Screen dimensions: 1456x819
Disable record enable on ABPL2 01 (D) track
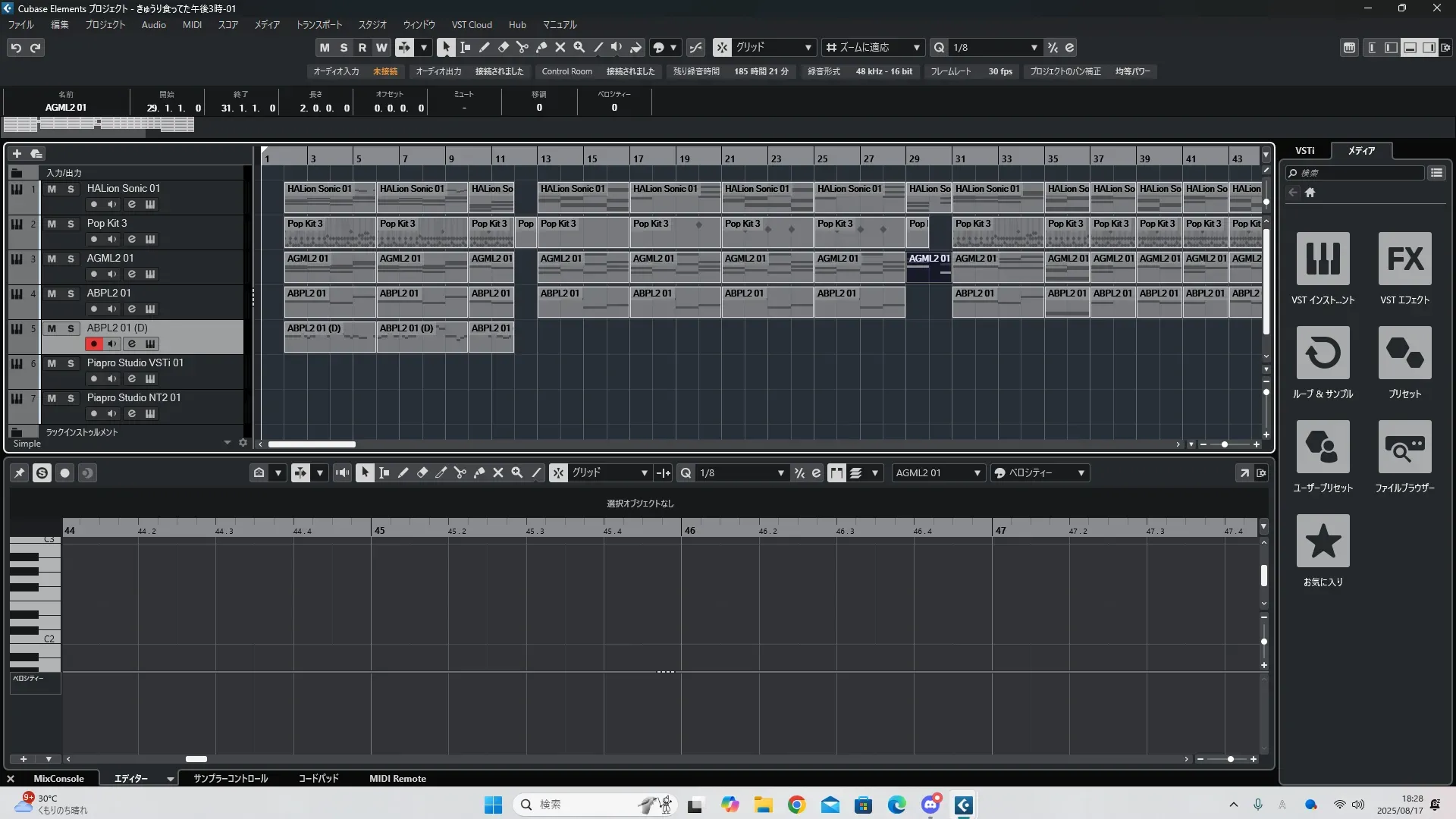pyautogui.click(x=93, y=344)
